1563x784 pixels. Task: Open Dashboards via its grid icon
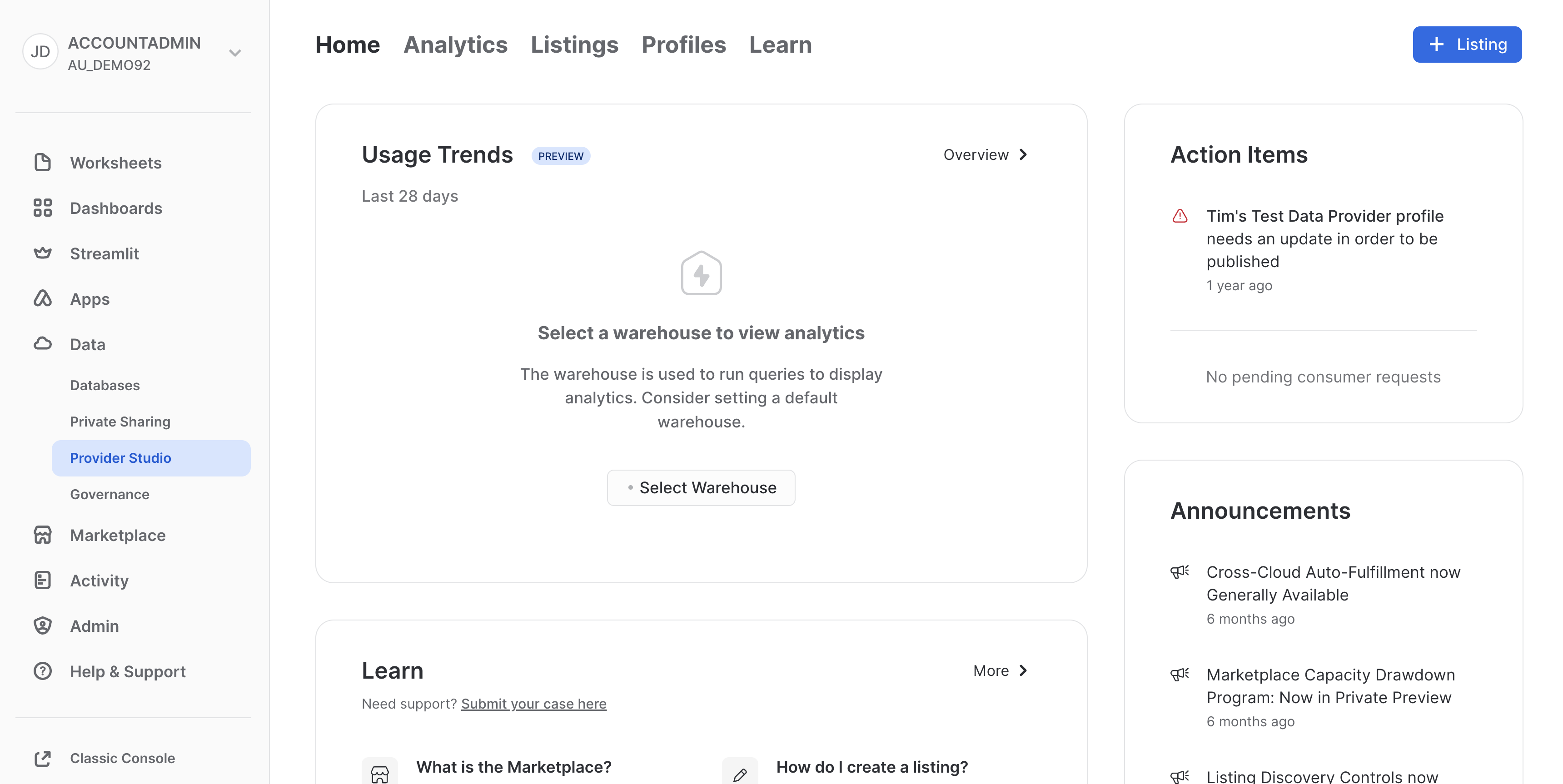tap(42, 208)
